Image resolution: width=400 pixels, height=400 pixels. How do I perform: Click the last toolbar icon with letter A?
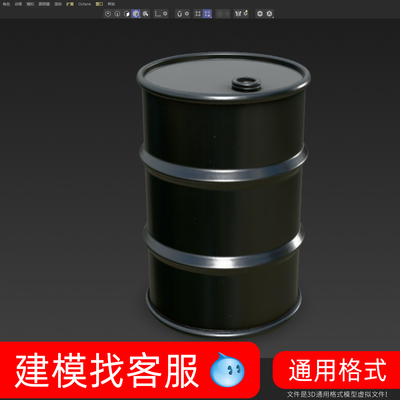click(x=269, y=14)
